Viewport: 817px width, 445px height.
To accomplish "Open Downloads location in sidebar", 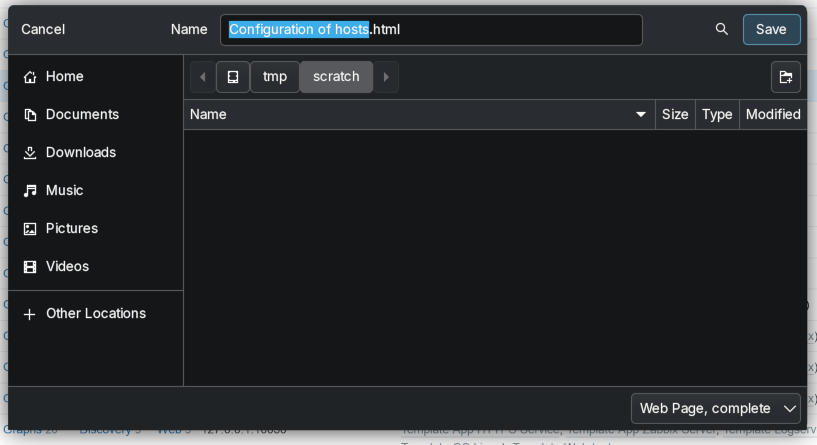I will (96, 153).
